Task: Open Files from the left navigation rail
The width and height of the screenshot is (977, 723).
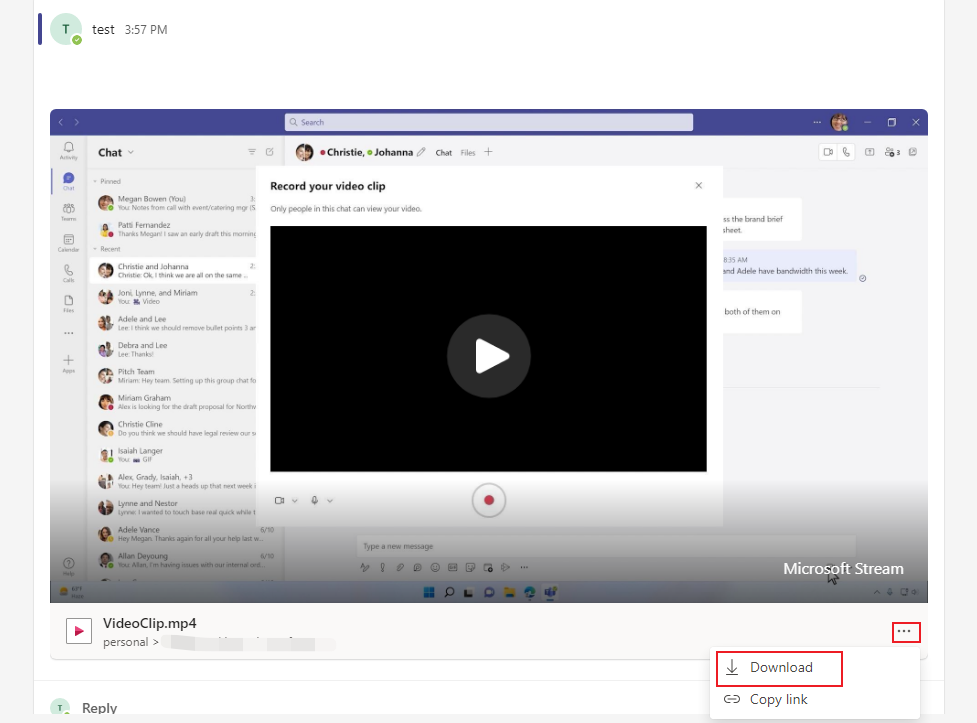Action: coord(68,299)
